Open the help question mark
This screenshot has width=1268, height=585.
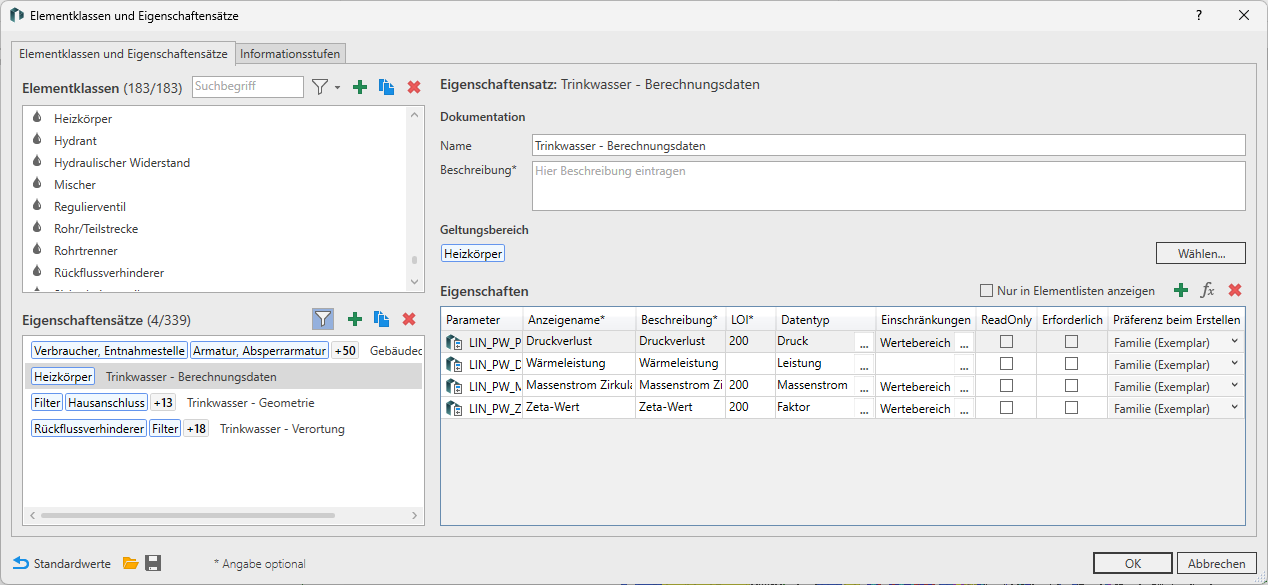click(x=1199, y=16)
